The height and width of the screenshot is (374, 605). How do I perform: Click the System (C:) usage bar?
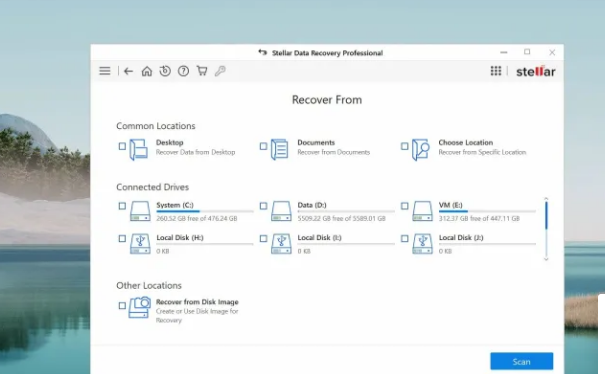(205, 211)
